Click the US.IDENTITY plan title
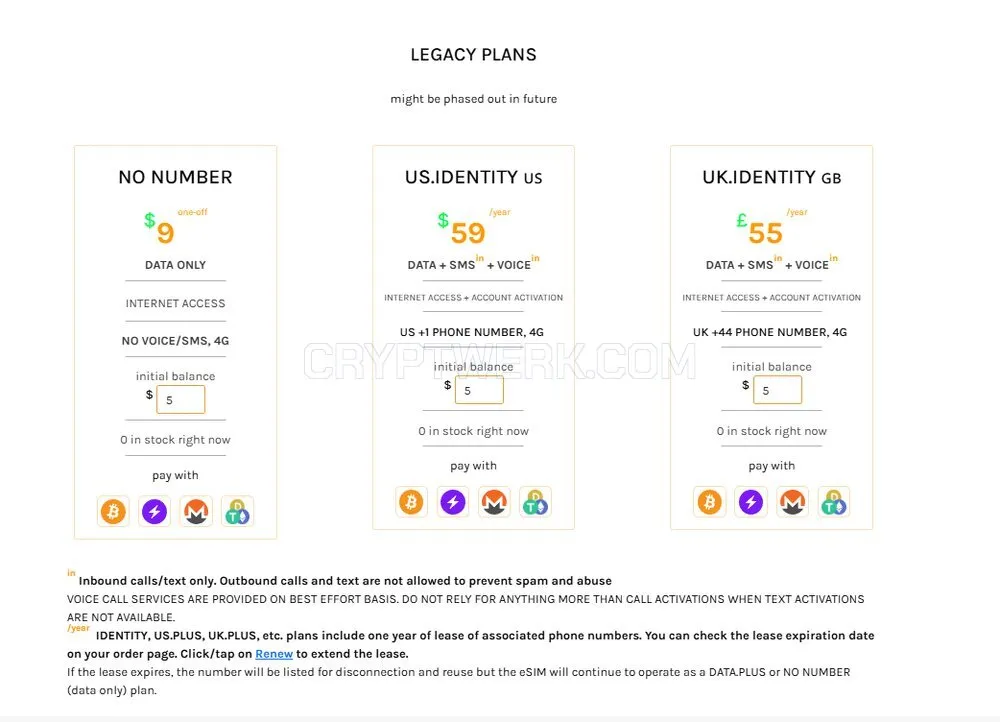1000x722 pixels. (473, 177)
